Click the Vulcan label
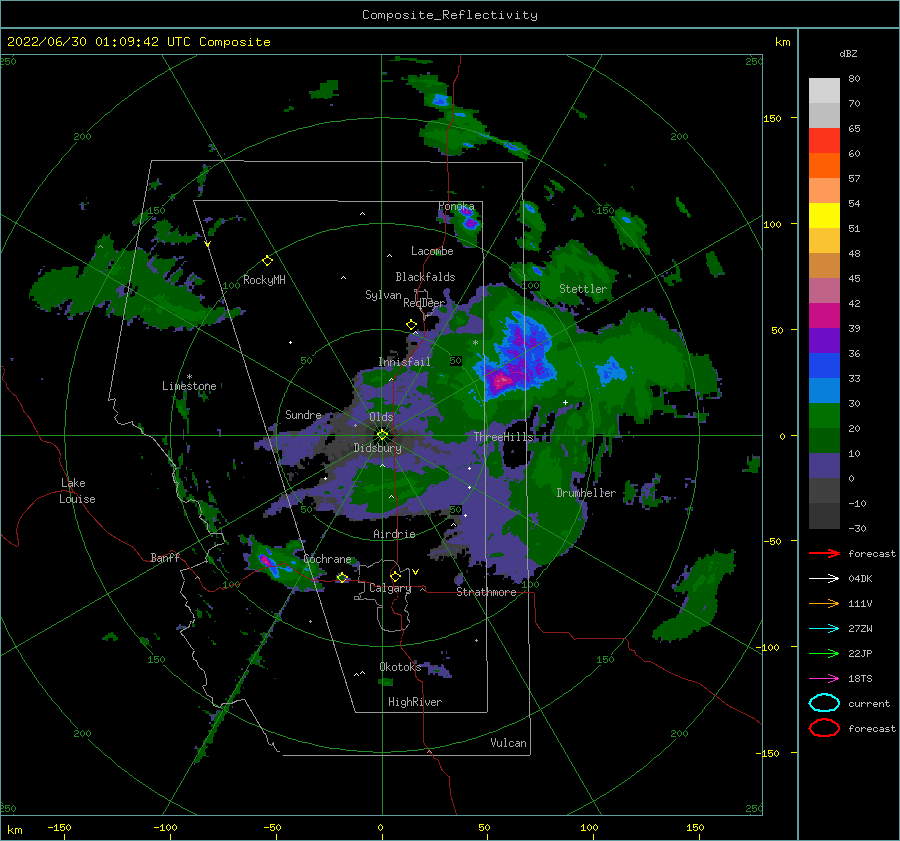 pos(508,743)
